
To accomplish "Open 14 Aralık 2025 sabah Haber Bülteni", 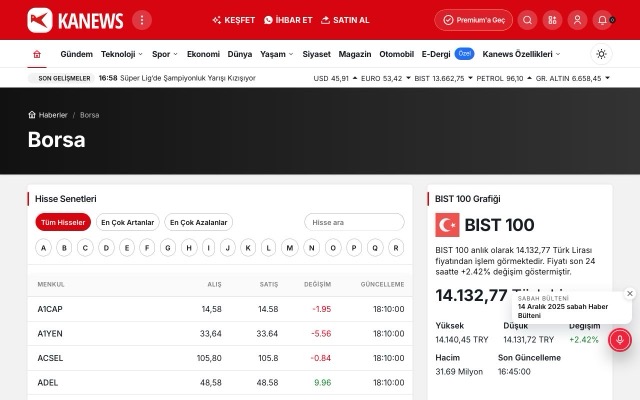I will coord(563,311).
